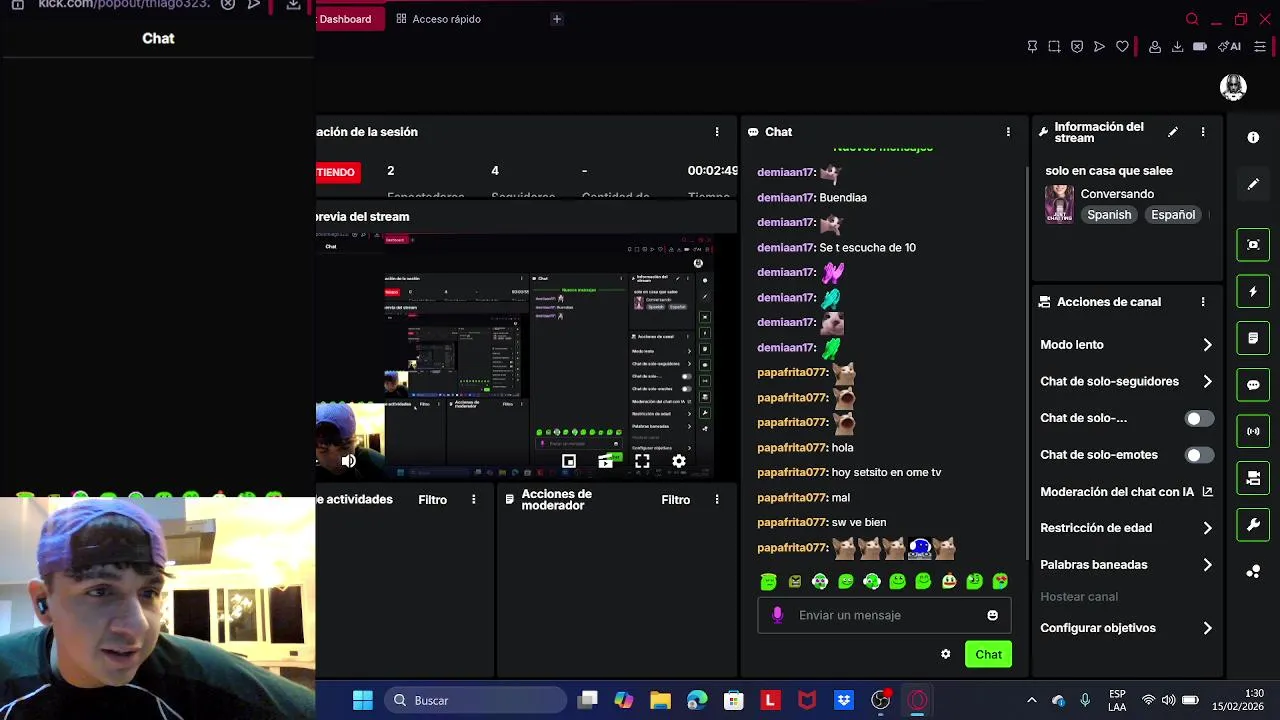Mute the stream preview audio
The image size is (1280, 720).
(x=348, y=461)
